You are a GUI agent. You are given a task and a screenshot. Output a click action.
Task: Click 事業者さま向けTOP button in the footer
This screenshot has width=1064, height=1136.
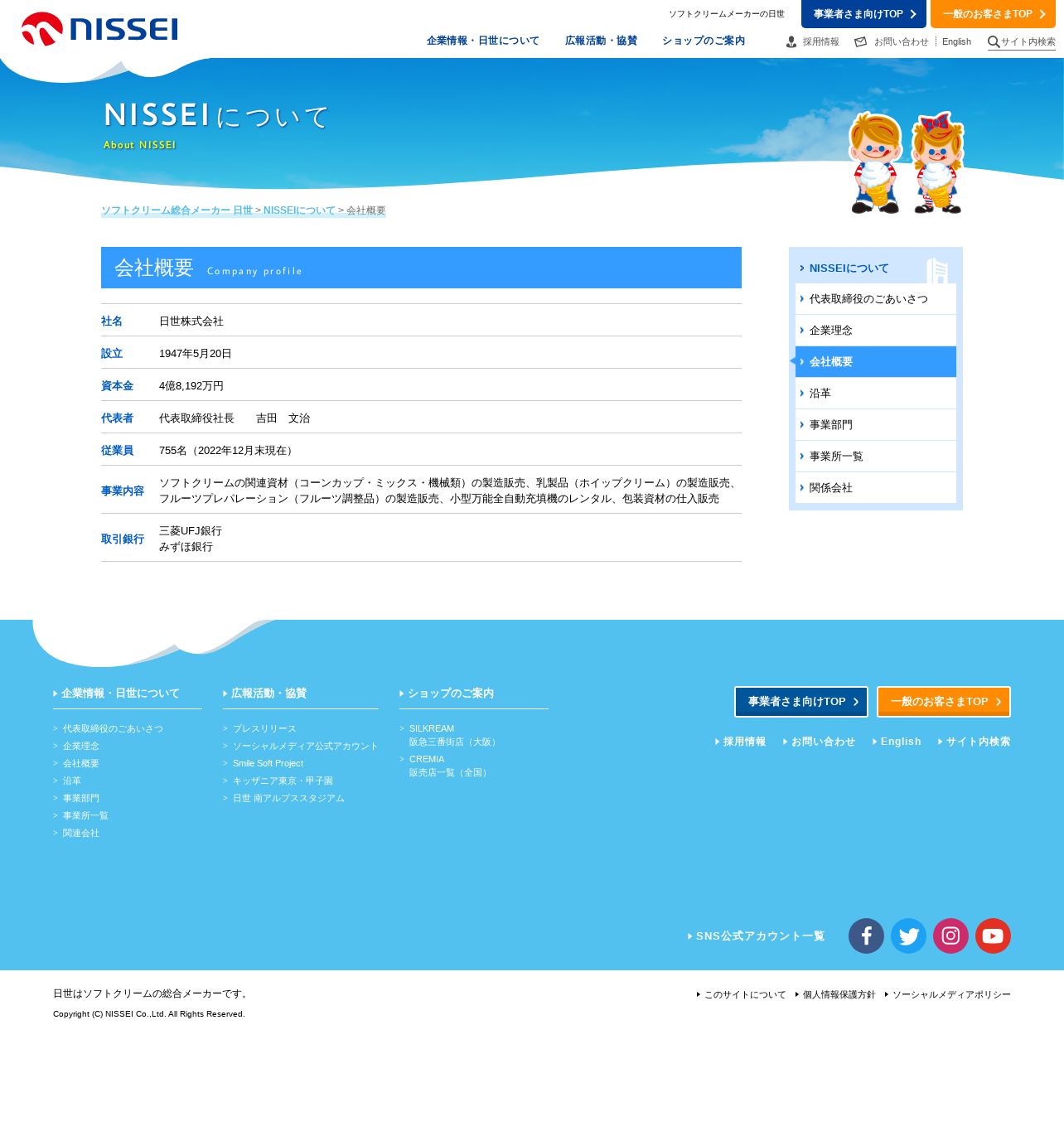pyautogui.click(x=801, y=702)
